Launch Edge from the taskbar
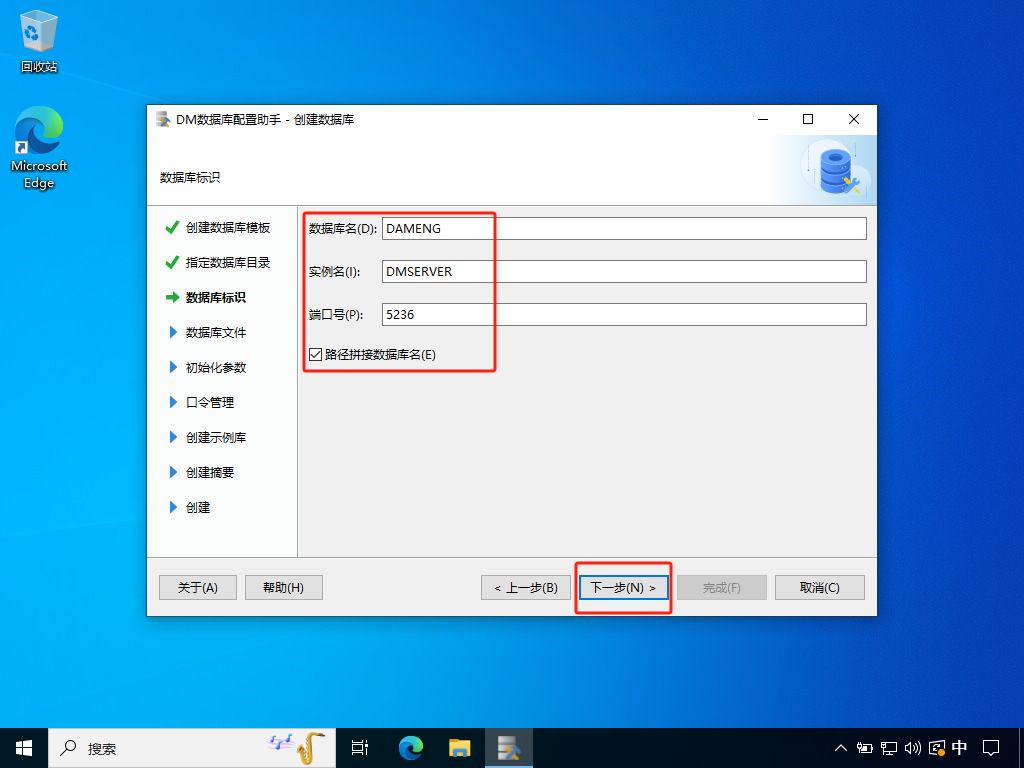Screen dimensions: 1024x768 [x=411, y=748]
